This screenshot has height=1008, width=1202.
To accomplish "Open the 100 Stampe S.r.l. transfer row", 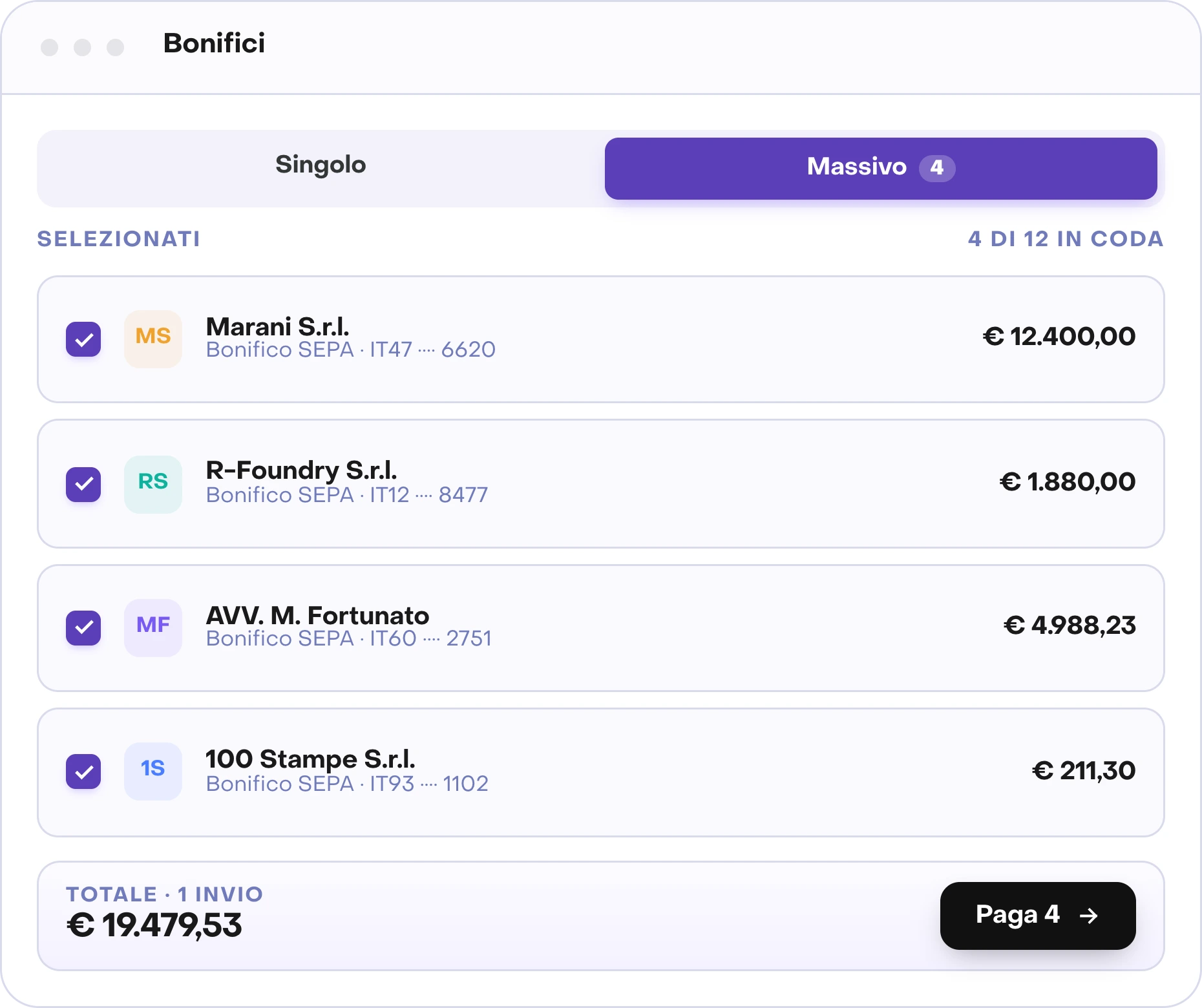I will point(601,772).
